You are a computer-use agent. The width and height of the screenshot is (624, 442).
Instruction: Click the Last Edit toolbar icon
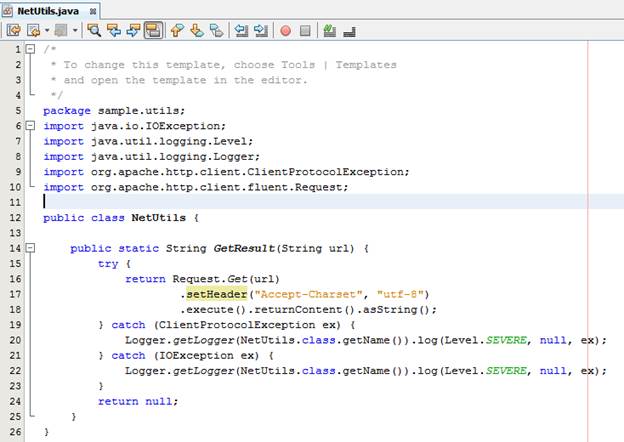pyautogui.click(x=14, y=30)
